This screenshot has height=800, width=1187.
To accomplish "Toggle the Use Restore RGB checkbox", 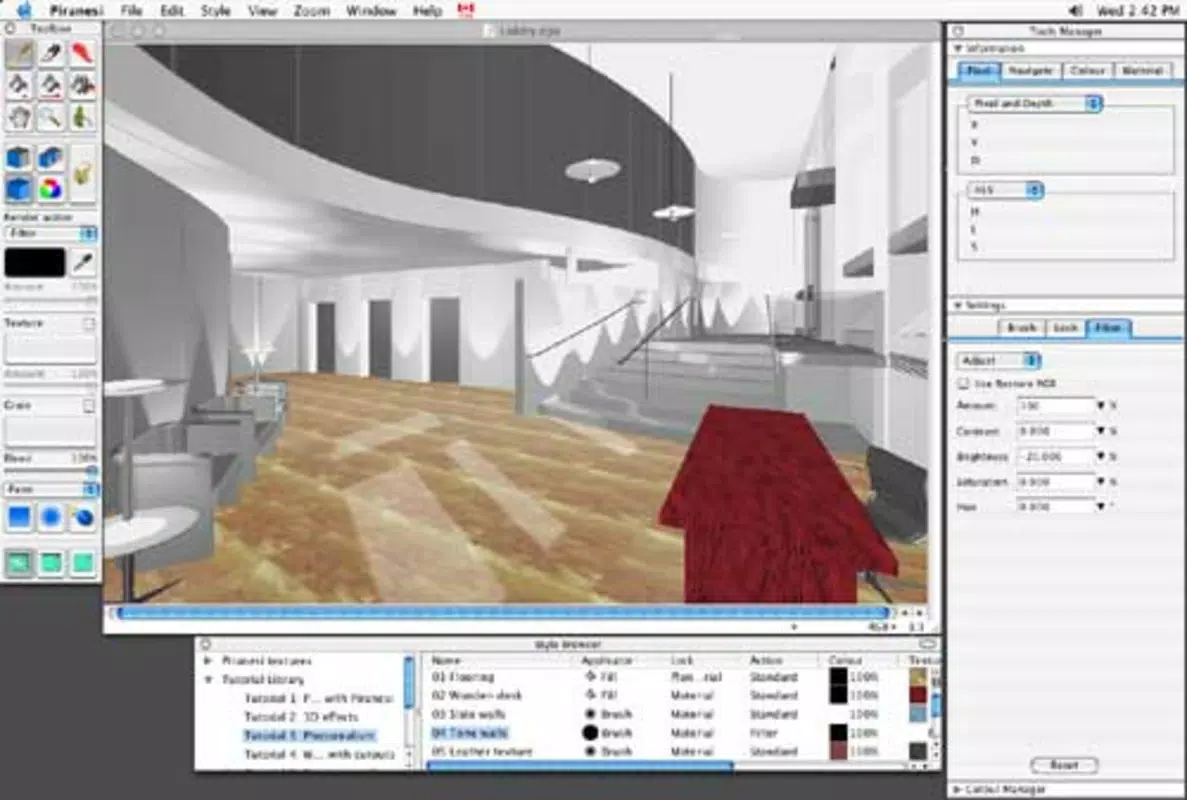I will [964, 384].
